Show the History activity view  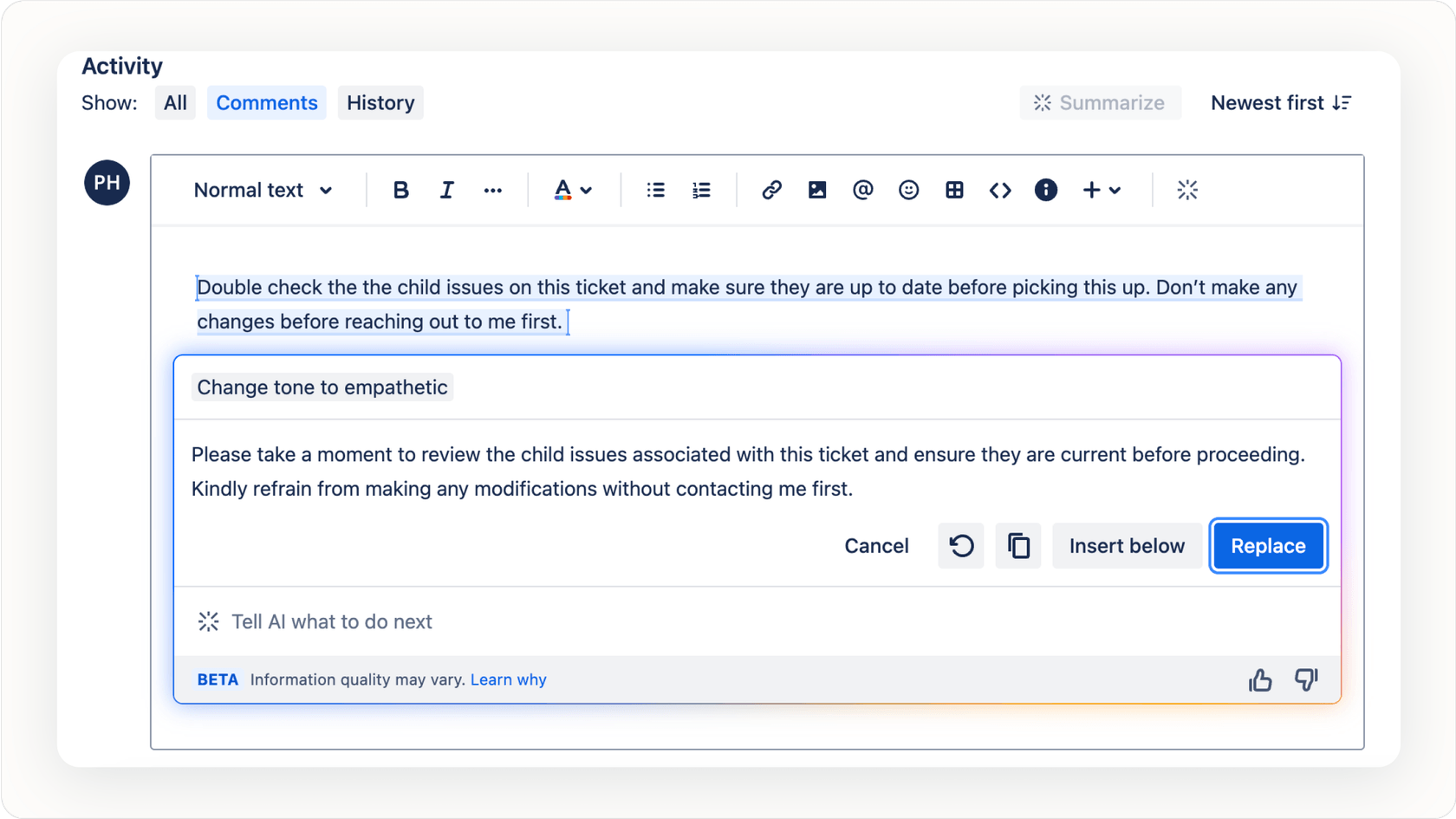click(380, 102)
